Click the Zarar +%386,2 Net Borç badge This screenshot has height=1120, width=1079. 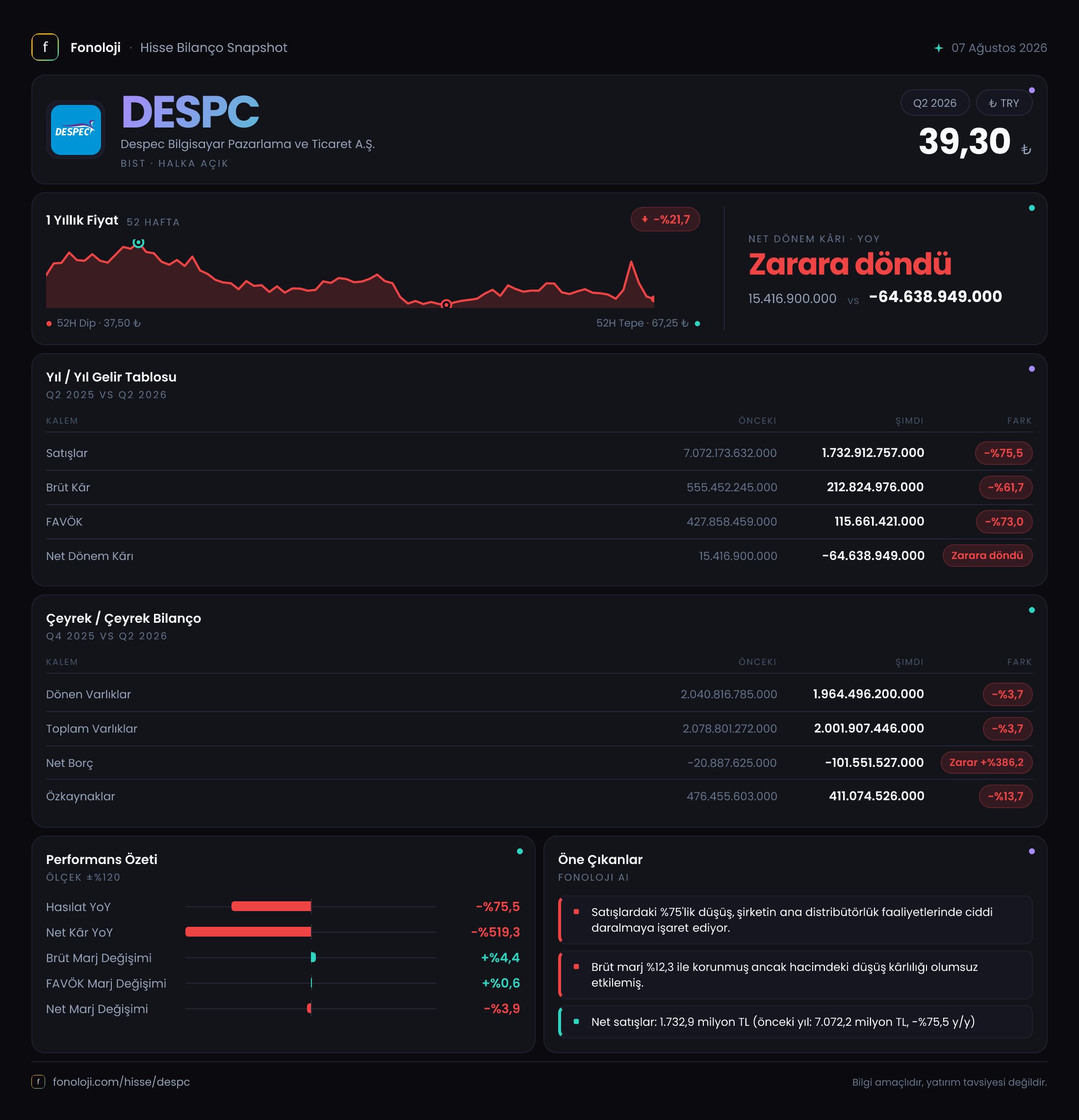coord(986,763)
